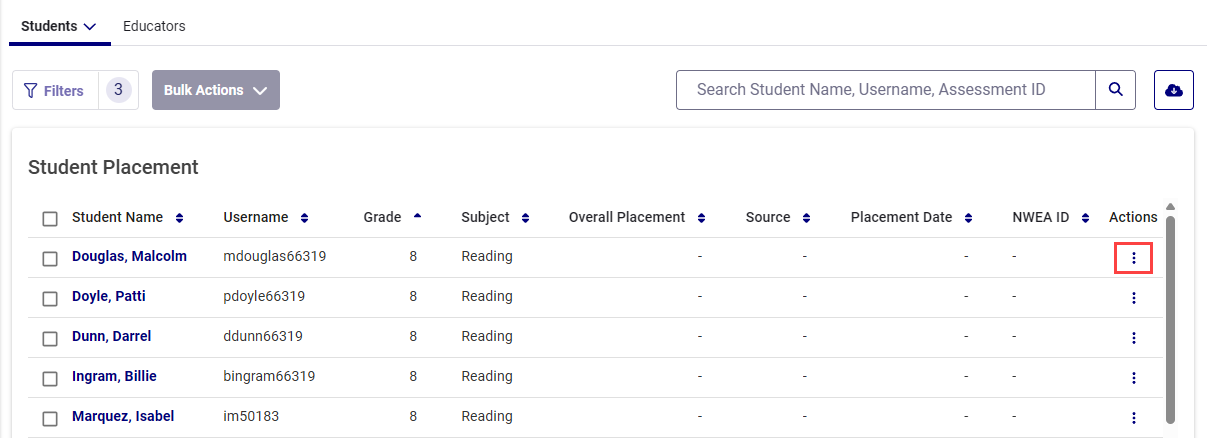This screenshot has height=438, width=1207.
Task: Open student Doyle, Patti link
Action: (x=110, y=296)
